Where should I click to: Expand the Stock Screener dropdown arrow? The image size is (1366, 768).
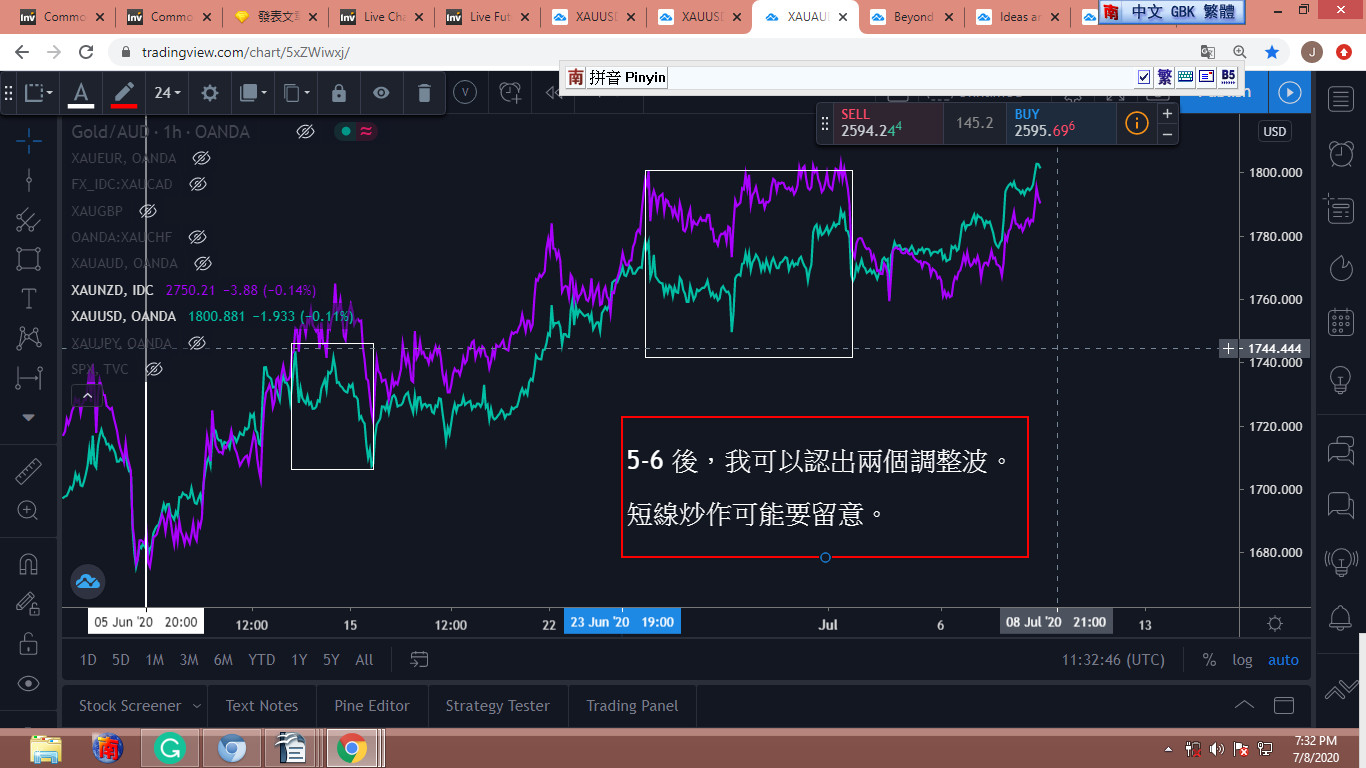point(197,706)
